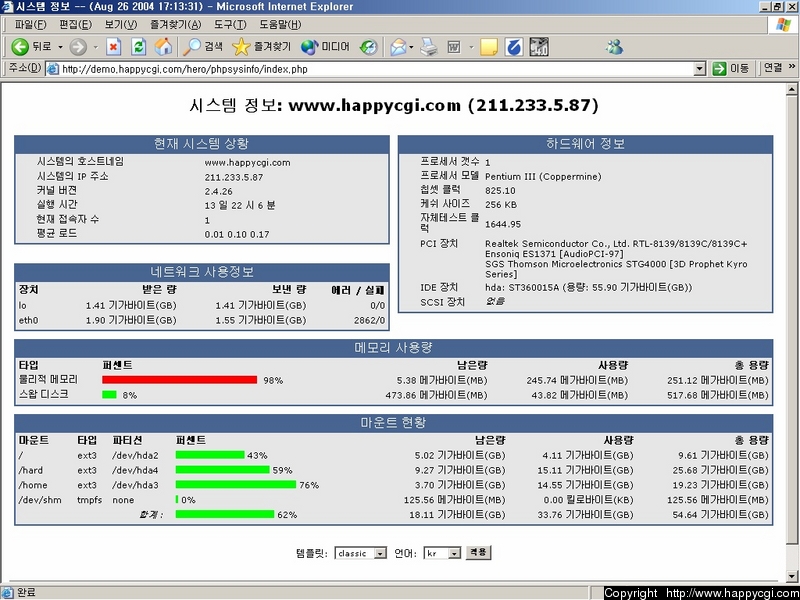Click the 이동 Go button
Image resolution: width=800 pixels, height=600 pixels.
coord(731,69)
